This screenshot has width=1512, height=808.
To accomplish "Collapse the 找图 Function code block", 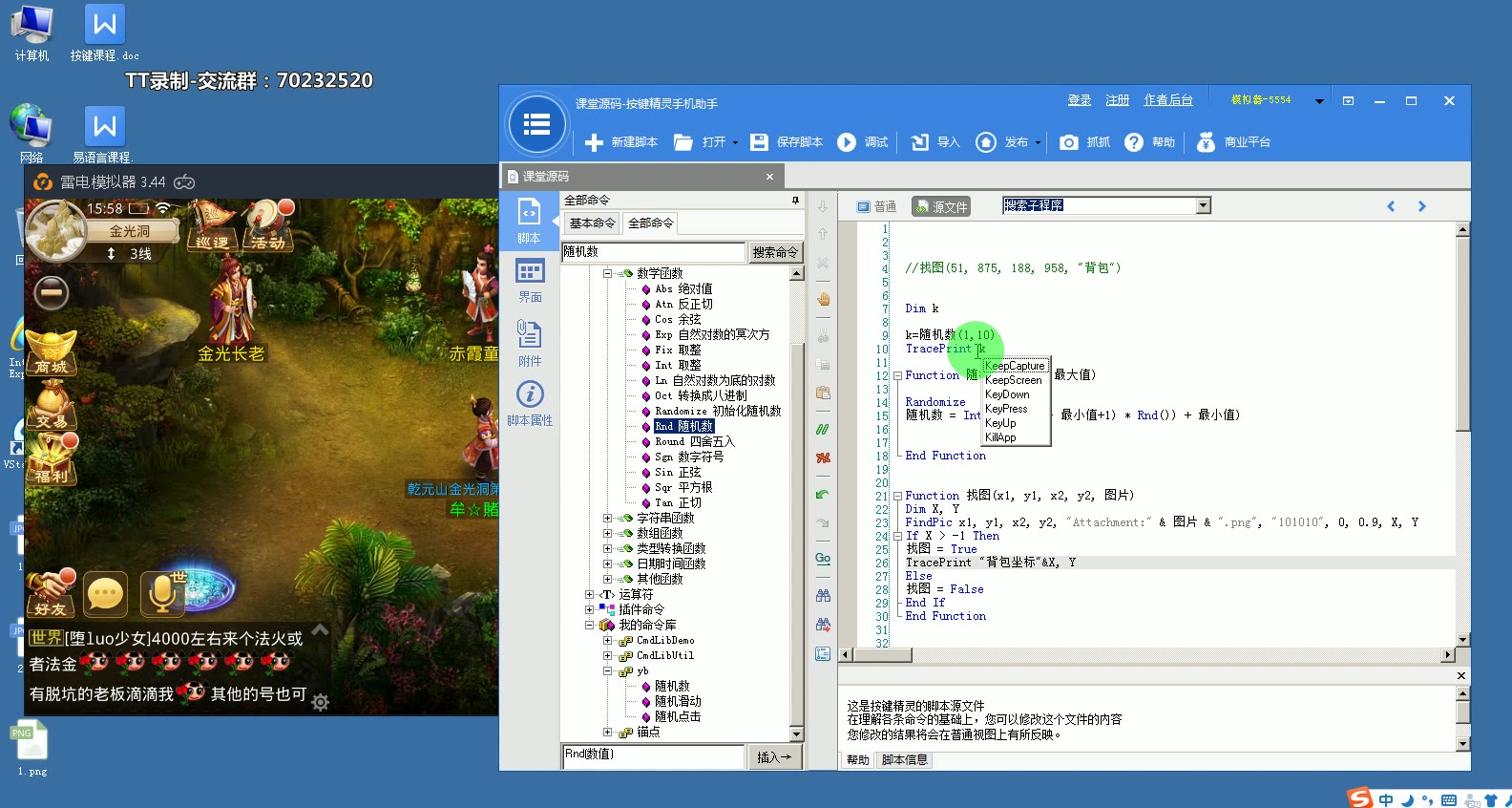I will tap(897, 496).
